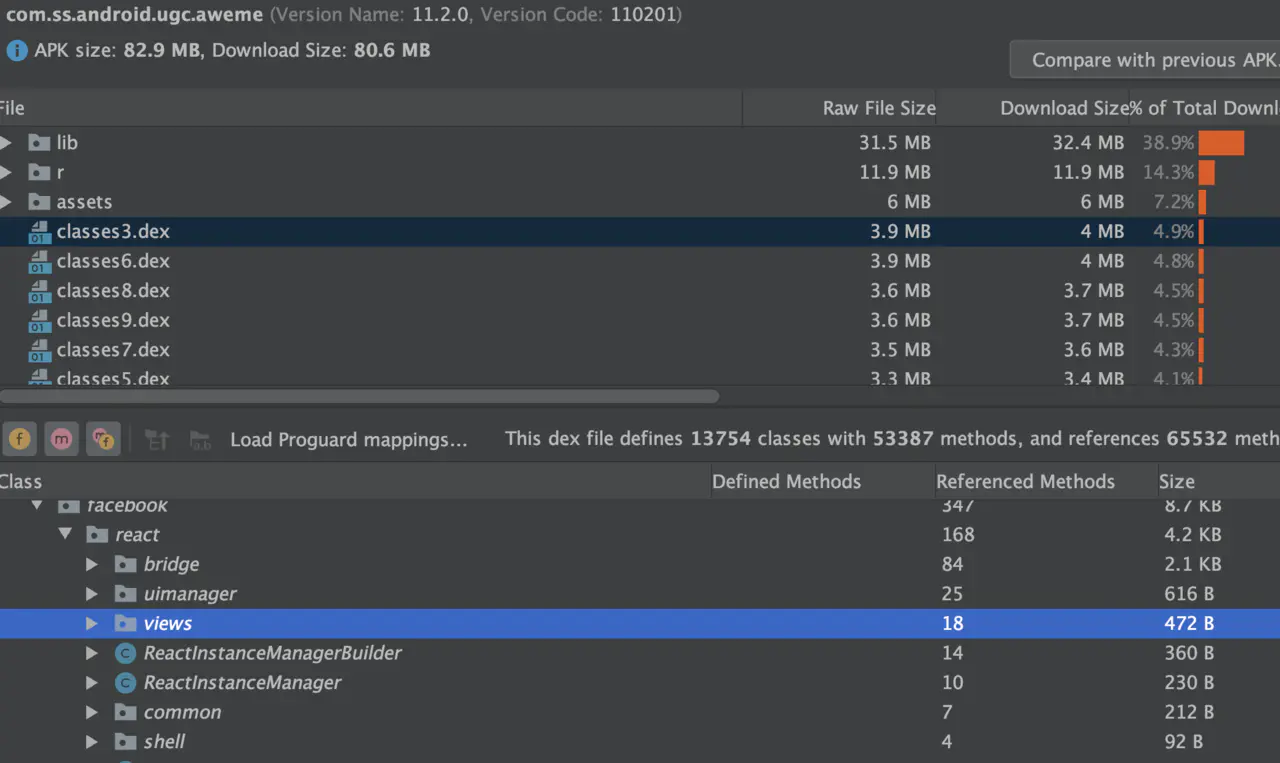Click the ReactInstanceManager class icon
This screenshot has height=763, width=1280.
pyautogui.click(x=125, y=683)
